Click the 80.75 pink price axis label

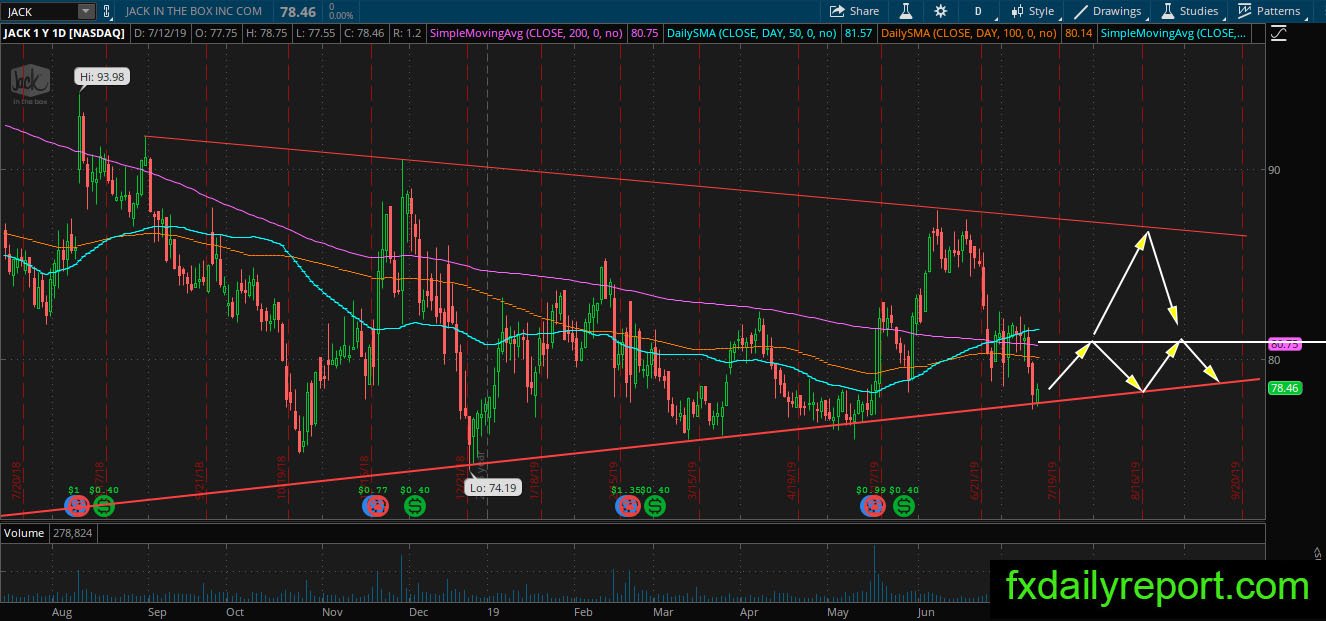[1283, 343]
